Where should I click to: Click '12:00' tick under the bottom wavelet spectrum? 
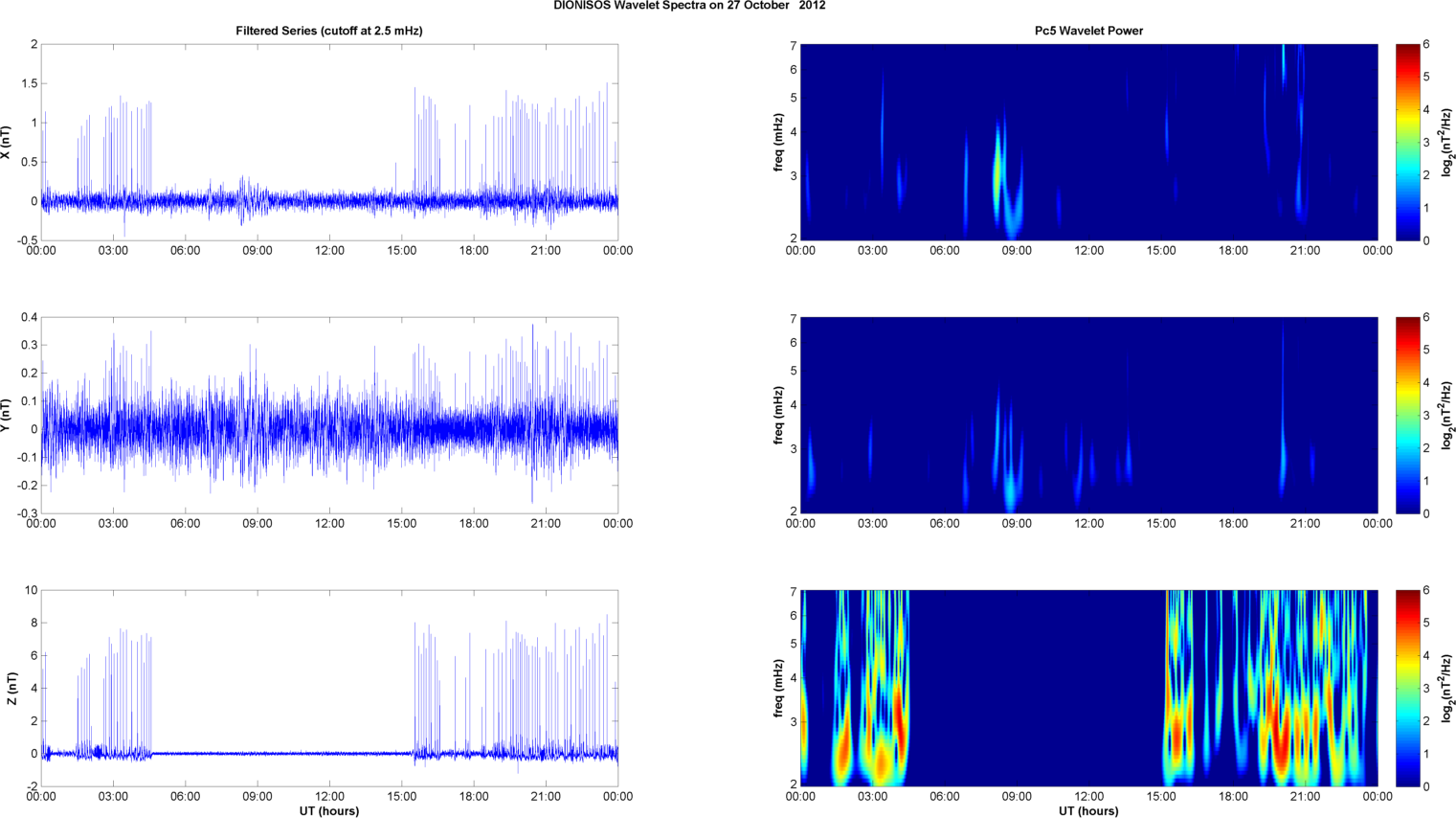tap(1089, 797)
